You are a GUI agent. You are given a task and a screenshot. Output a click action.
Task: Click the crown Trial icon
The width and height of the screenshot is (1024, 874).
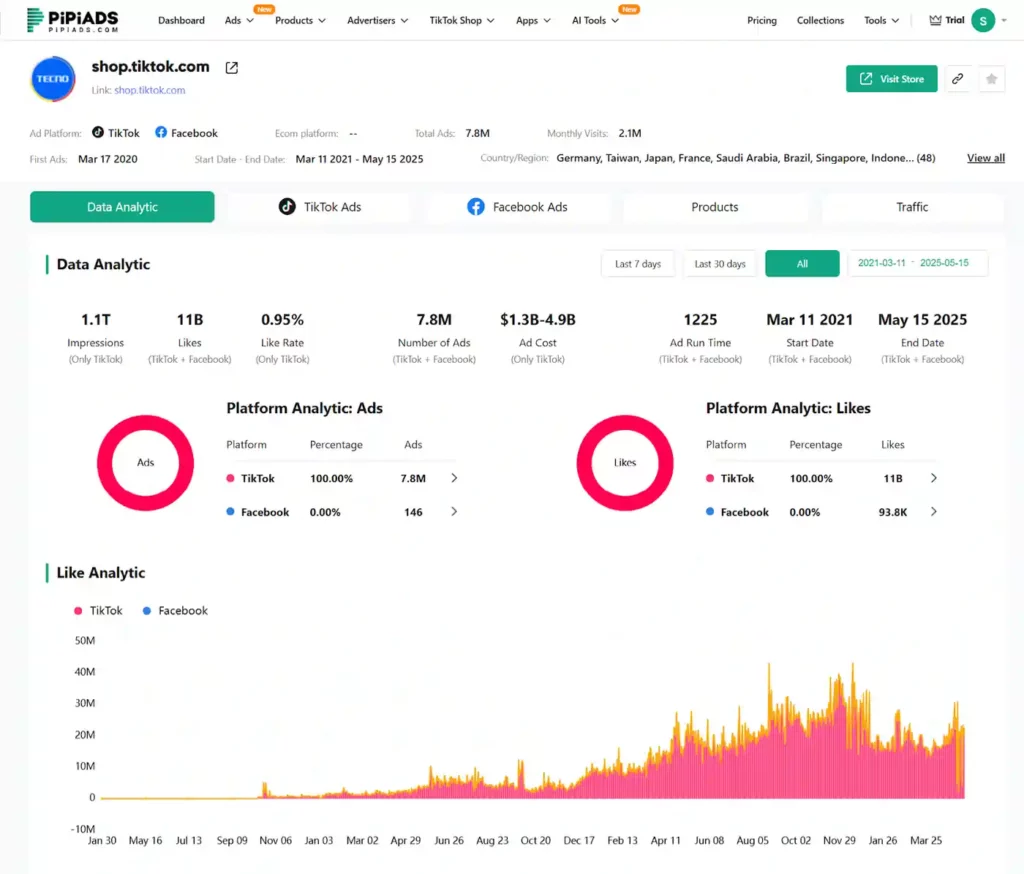pyautogui.click(x=934, y=19)
